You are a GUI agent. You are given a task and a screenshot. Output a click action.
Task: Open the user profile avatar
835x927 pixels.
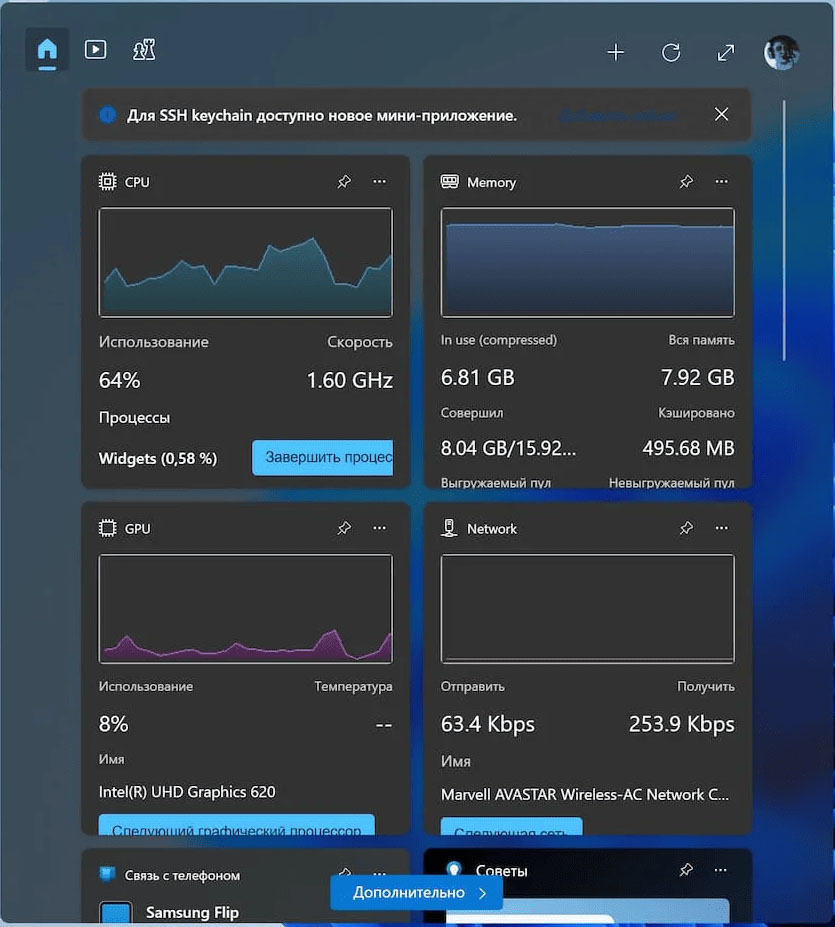click(781, 53)
